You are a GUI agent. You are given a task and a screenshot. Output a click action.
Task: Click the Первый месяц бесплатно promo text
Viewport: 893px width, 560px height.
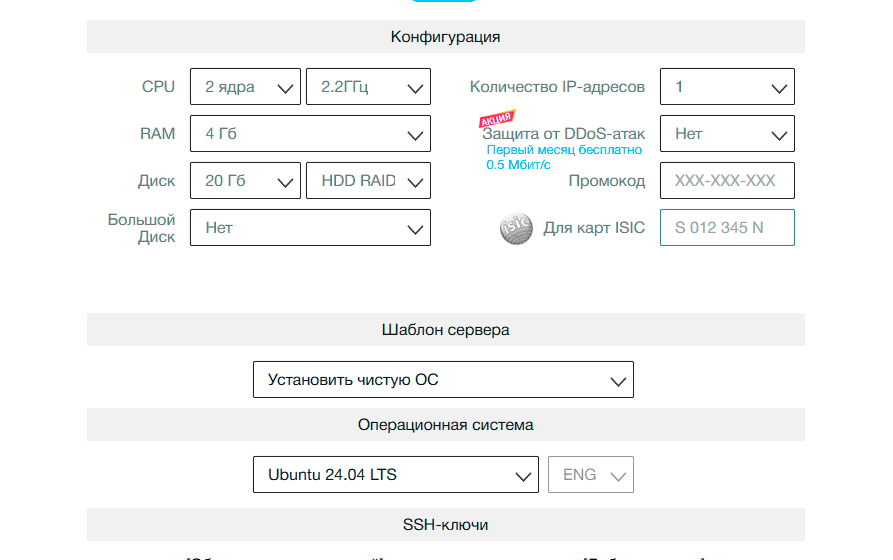(x=564, y=150)
